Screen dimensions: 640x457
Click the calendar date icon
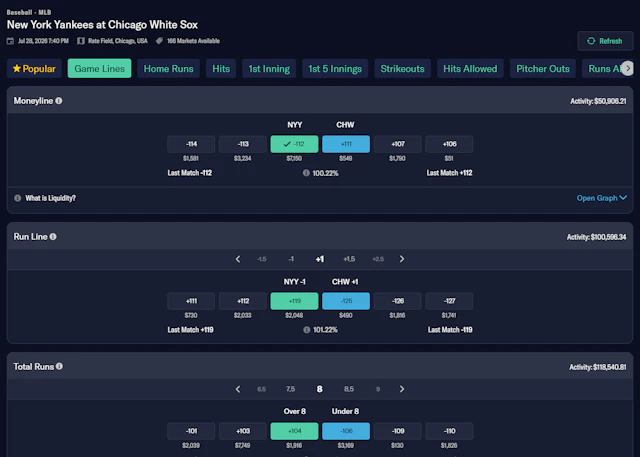[x=10, y=41]
